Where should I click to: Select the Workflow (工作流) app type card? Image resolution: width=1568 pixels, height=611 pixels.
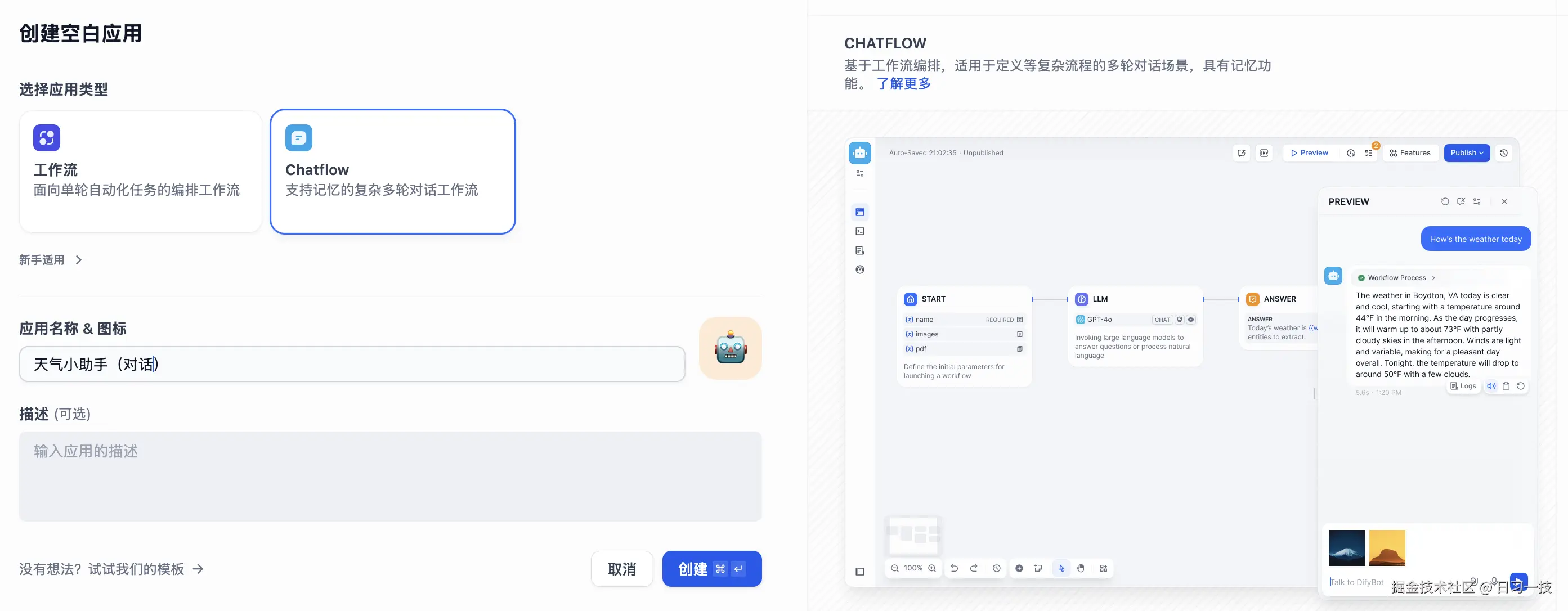tap(140, 172)
